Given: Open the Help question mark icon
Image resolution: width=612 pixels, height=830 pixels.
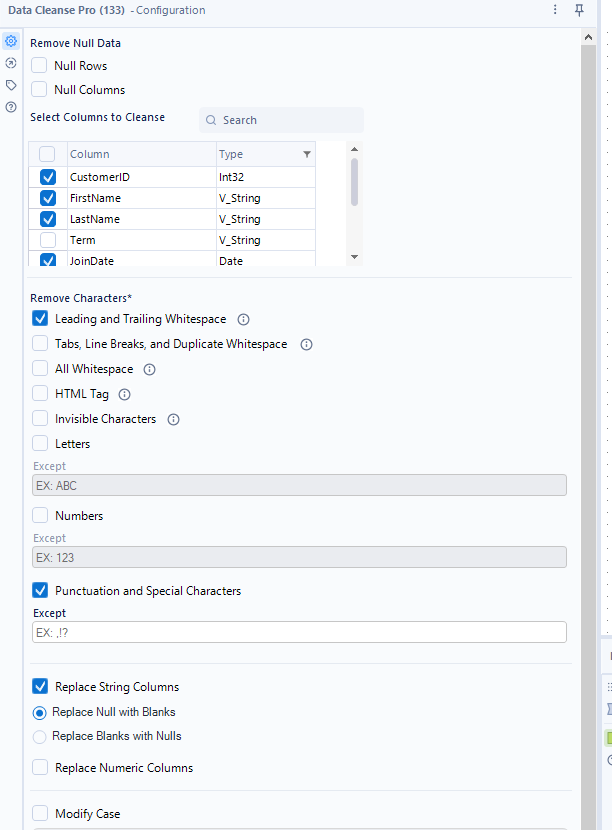Looking at the screenshot, I should (11, 107).
